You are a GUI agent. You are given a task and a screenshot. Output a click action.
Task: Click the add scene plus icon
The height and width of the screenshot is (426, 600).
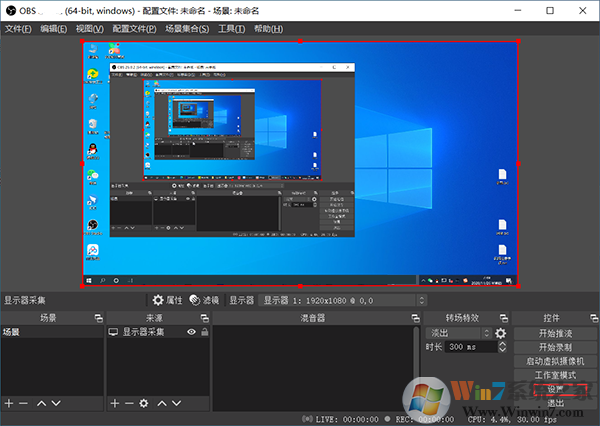8,403
